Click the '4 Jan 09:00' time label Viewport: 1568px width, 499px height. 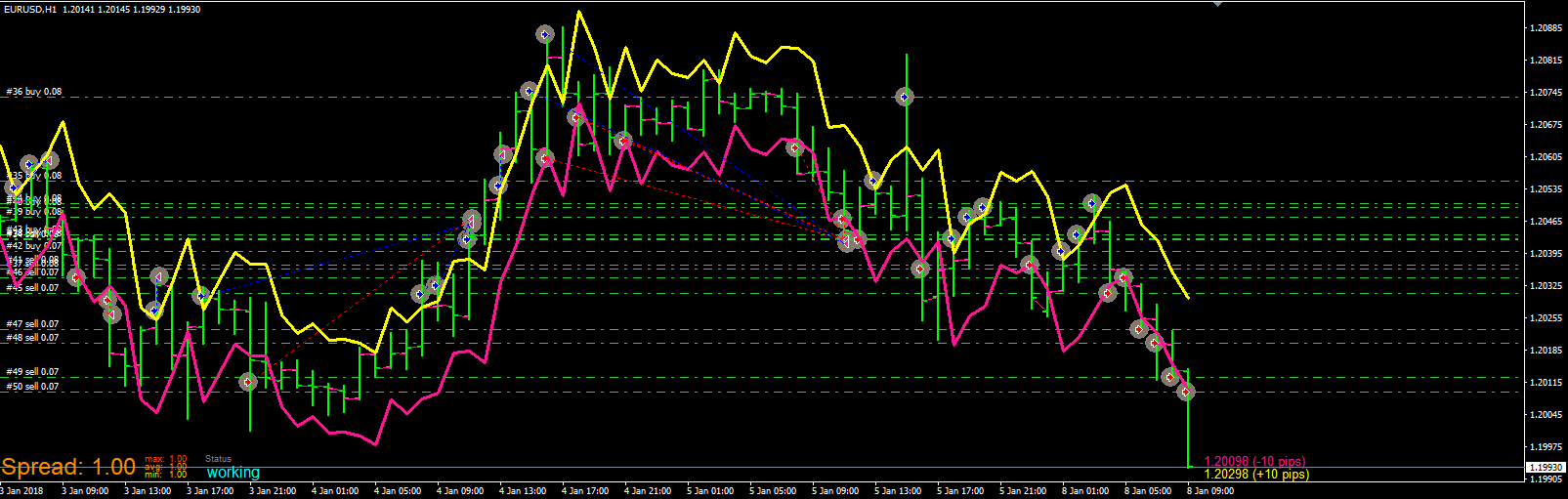[x=460, y=491]
